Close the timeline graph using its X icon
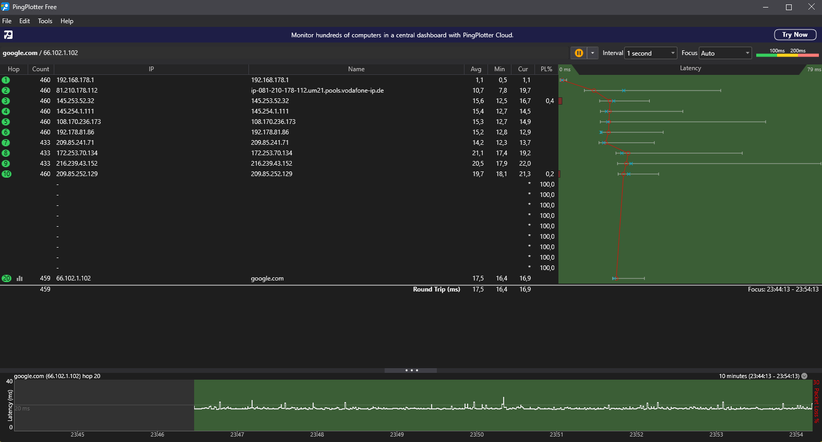 click(x=806, y=376)
